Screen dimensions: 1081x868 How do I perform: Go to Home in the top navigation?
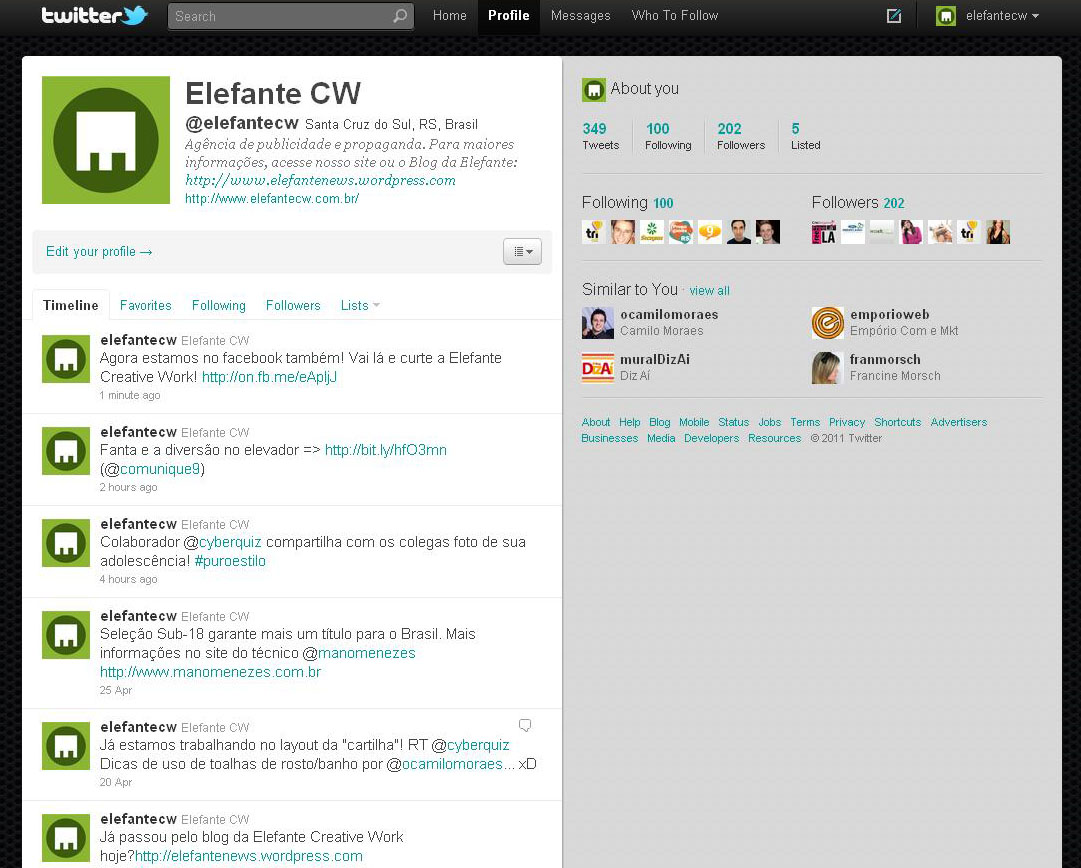(x=449, y=16)
